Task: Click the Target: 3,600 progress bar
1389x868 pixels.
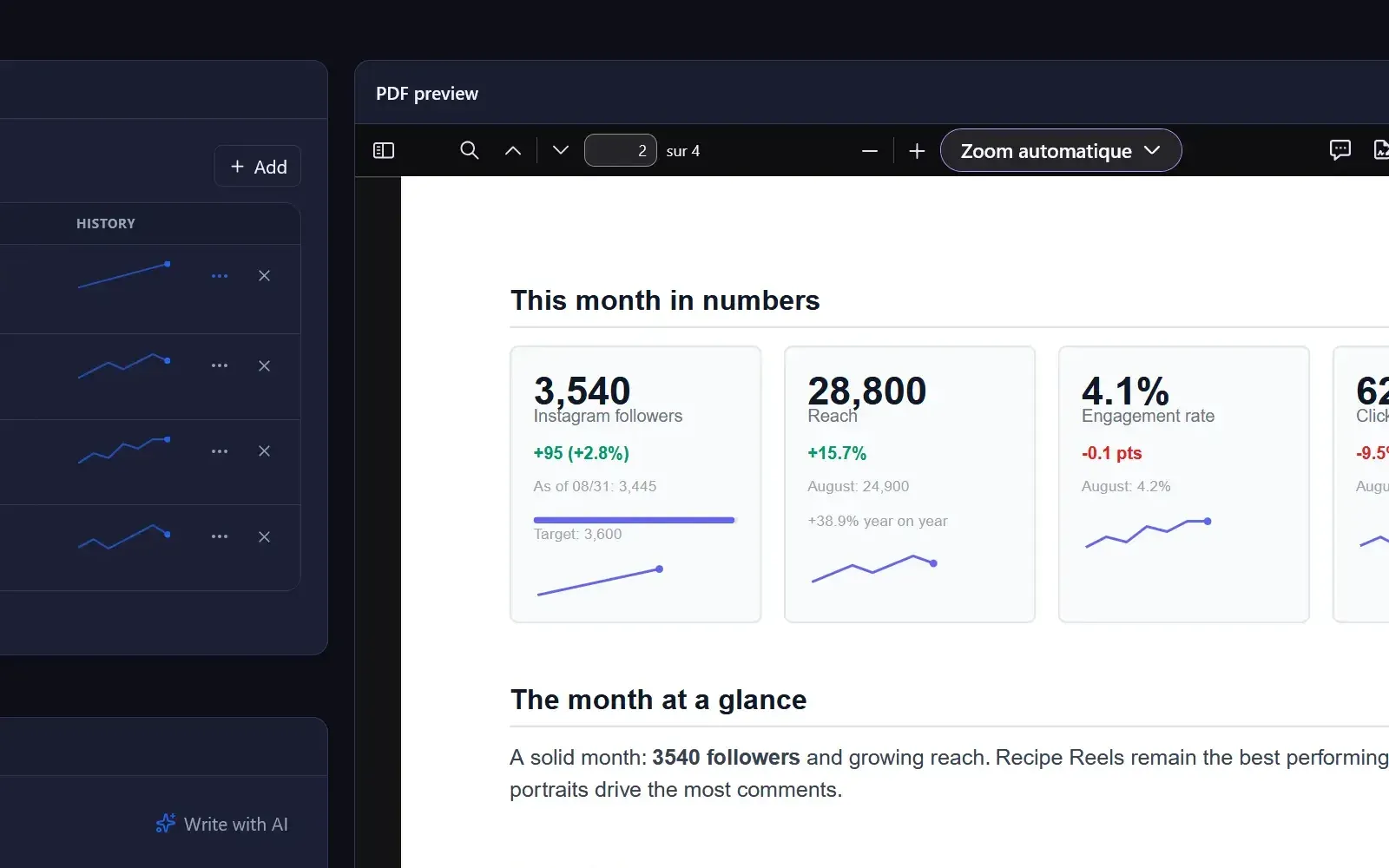Action: tap(635, 520)
